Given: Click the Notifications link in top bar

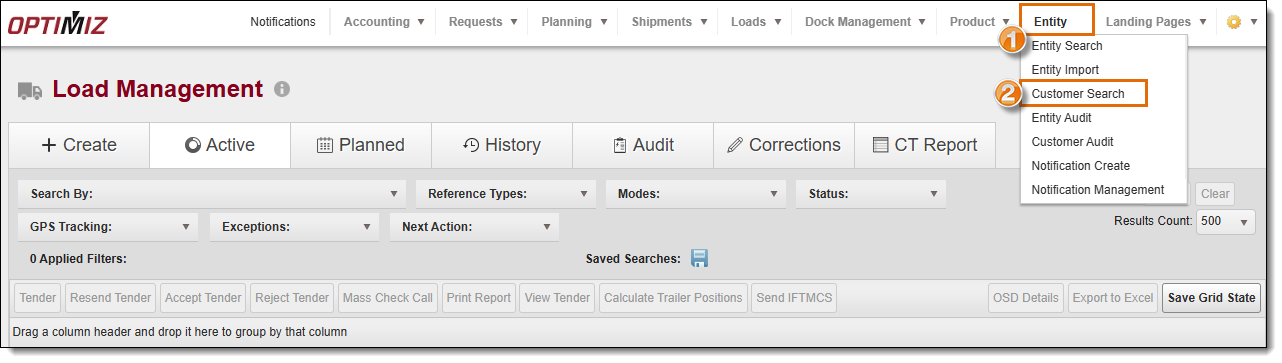Looking at the screenshot, I should click(x=283, y=22).
